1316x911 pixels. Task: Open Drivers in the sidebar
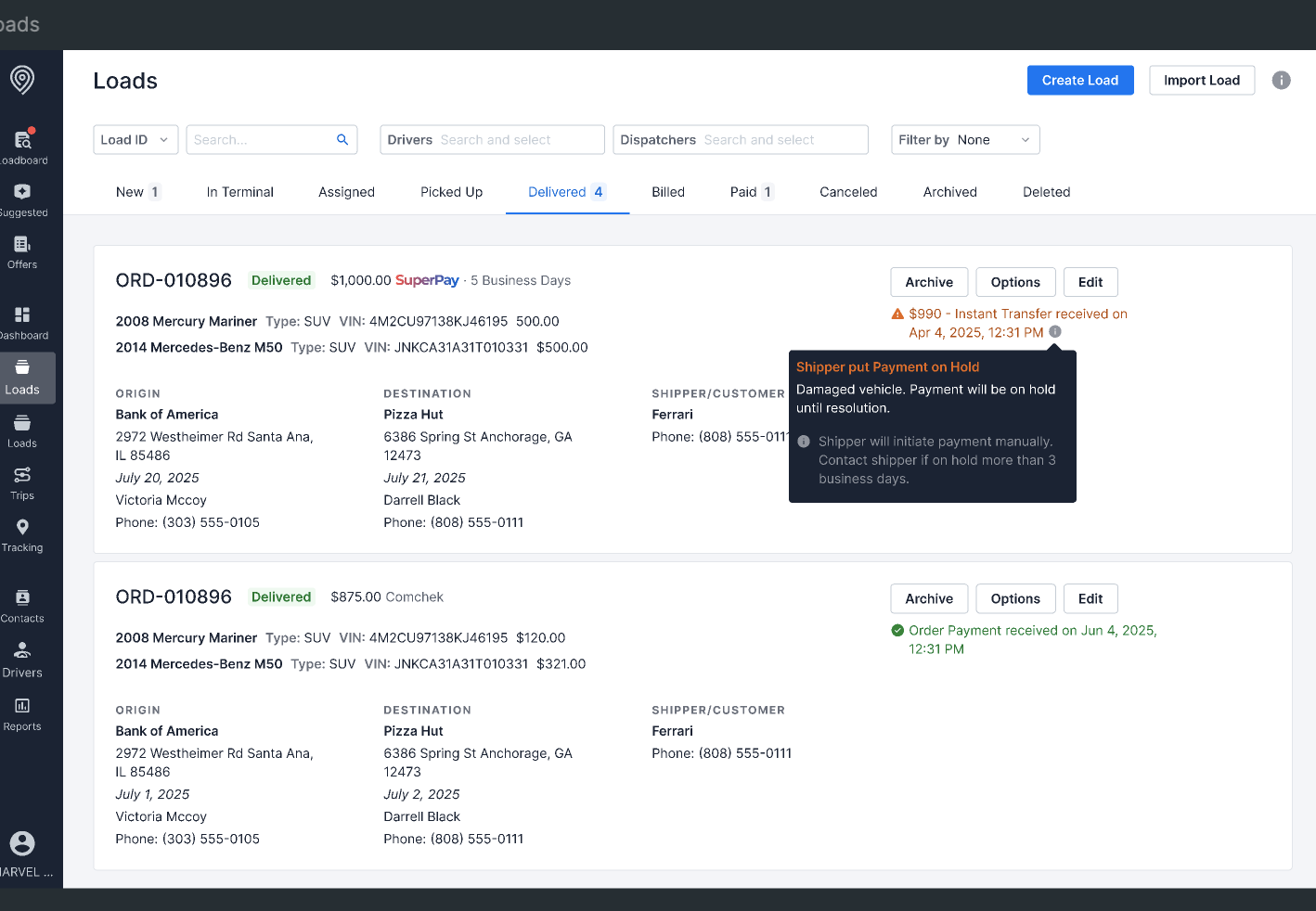pos(22,660)
